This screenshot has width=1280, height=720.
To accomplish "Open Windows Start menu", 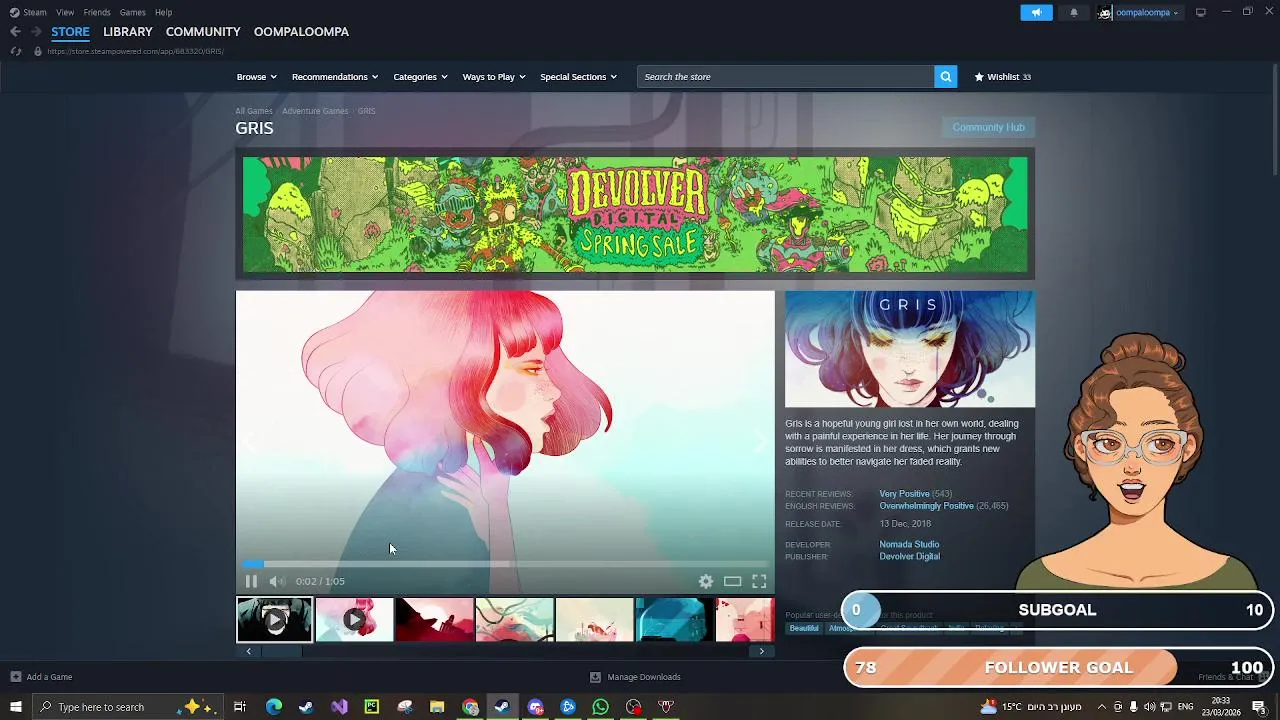I will [x=15, y=707].
